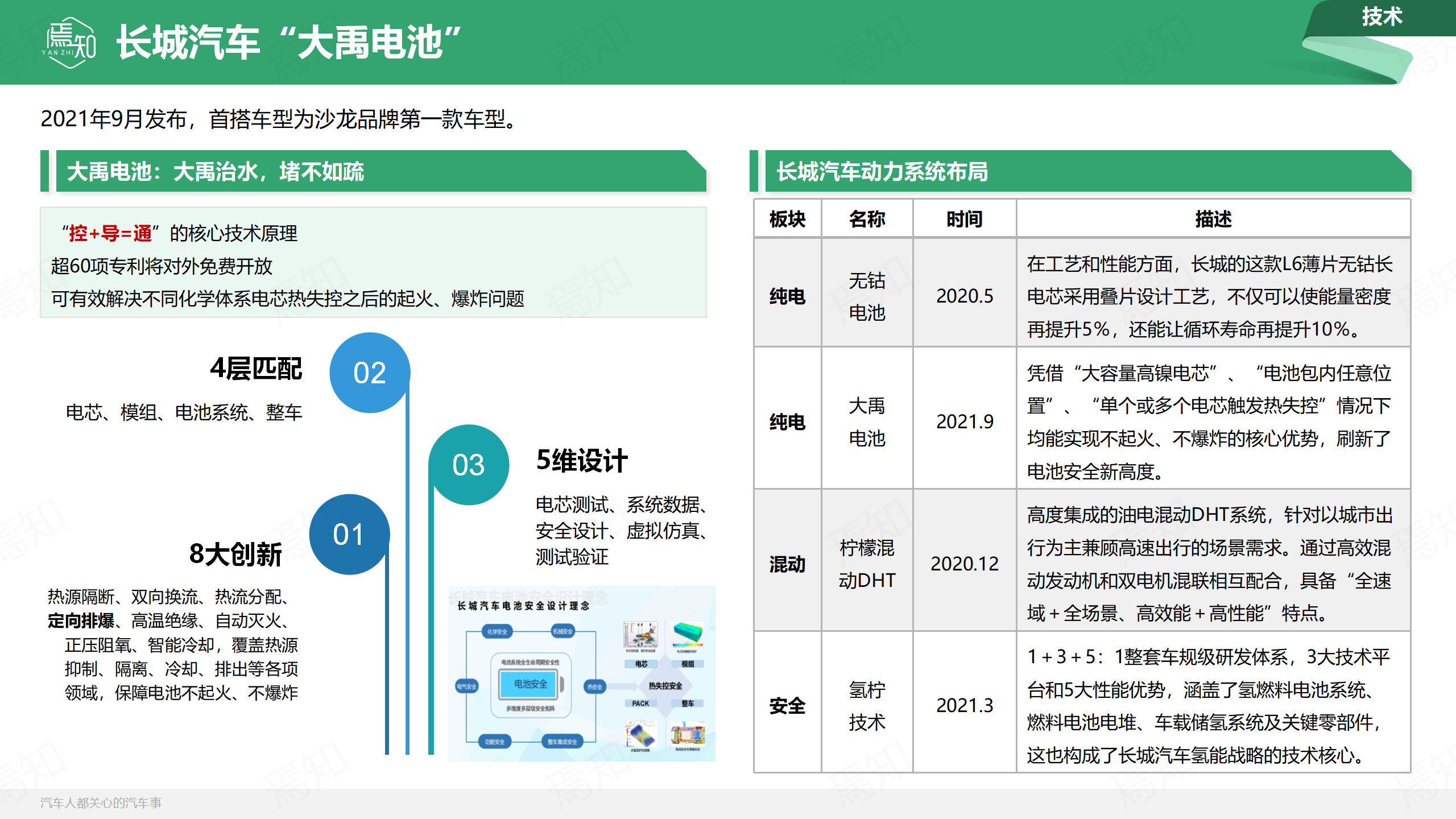Viewport: 1456px width, 819px height.
Task: Click the 4层匹配 heading
Action: point(256,369)
